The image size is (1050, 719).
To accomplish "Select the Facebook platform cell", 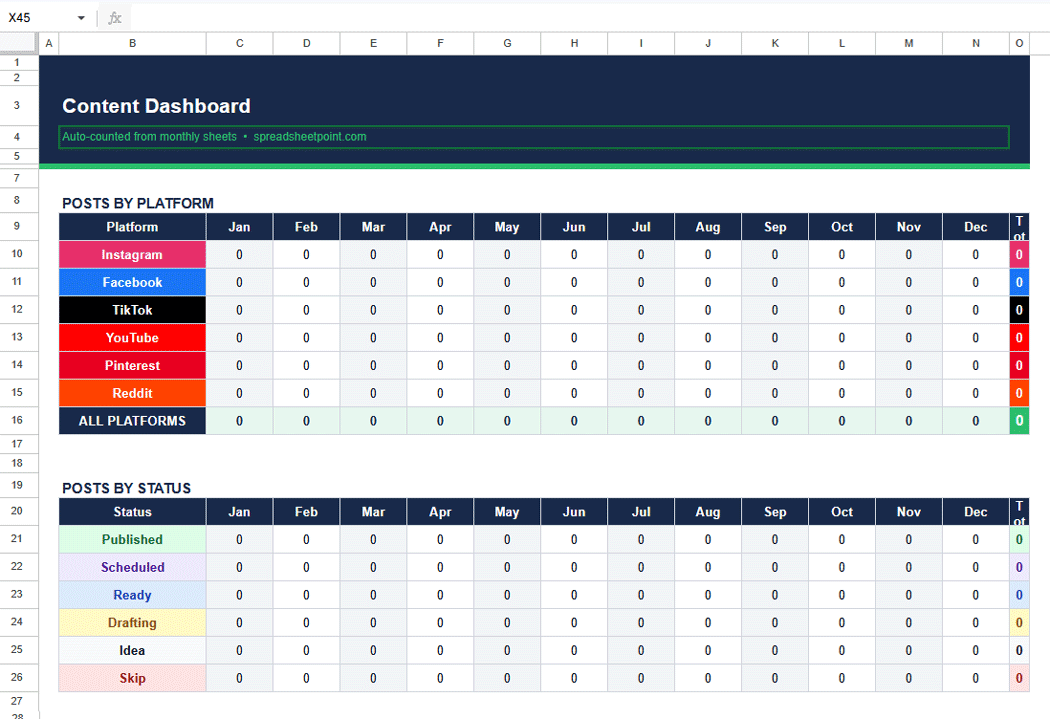I will (132, 282).
